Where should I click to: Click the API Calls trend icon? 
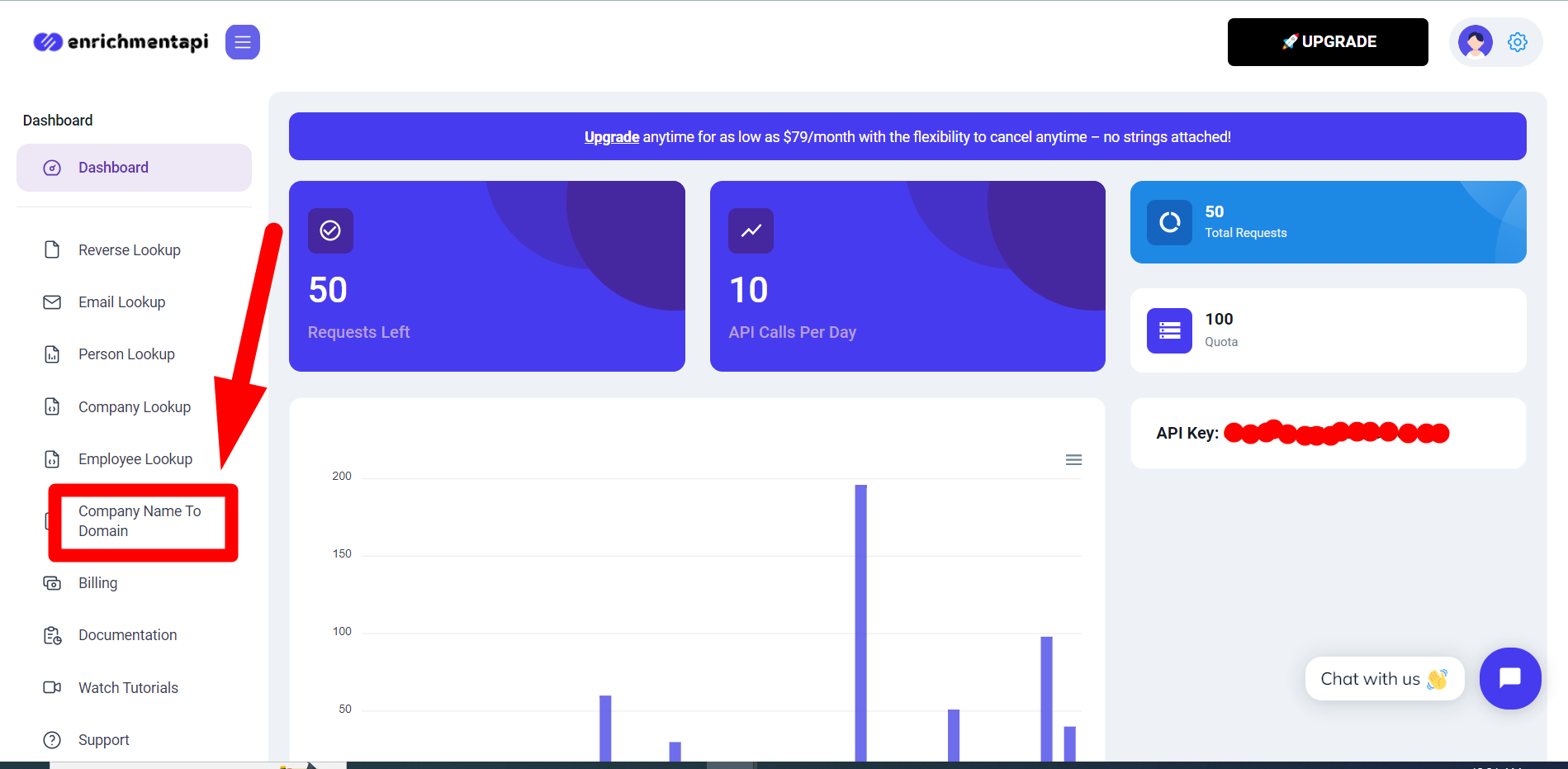(751, 230)
